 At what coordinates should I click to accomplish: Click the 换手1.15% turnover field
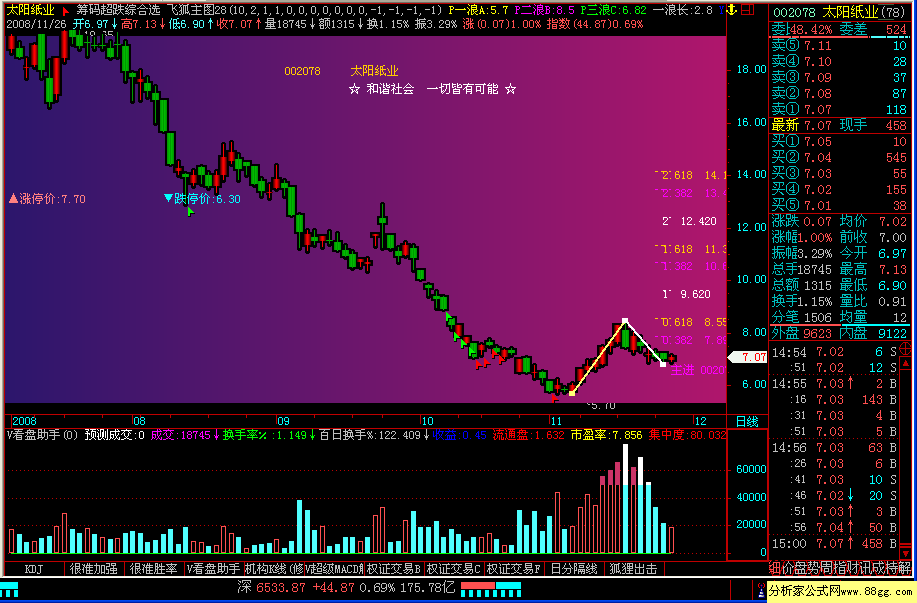801,301
